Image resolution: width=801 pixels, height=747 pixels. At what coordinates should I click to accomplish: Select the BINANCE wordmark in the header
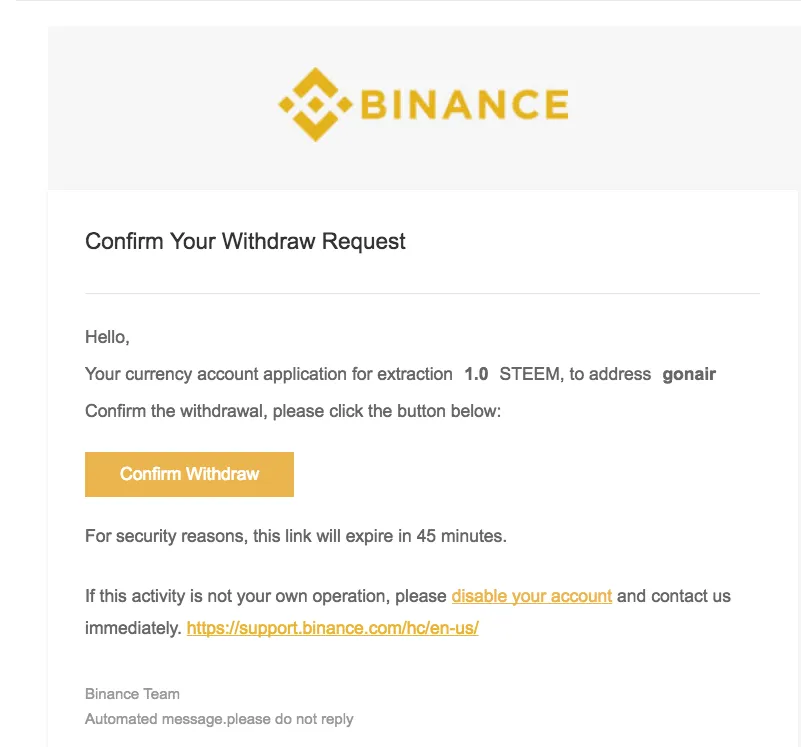pos(465,103)
